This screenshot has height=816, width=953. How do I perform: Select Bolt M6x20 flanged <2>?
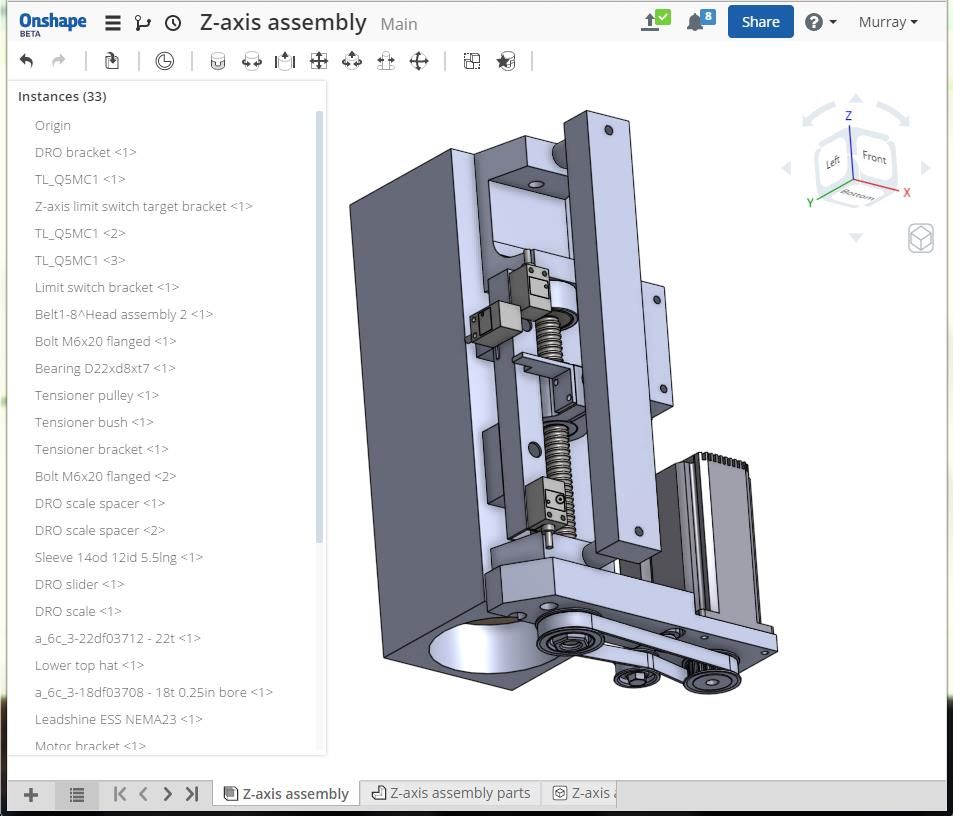pyautogui.click(x=106, y=476)
